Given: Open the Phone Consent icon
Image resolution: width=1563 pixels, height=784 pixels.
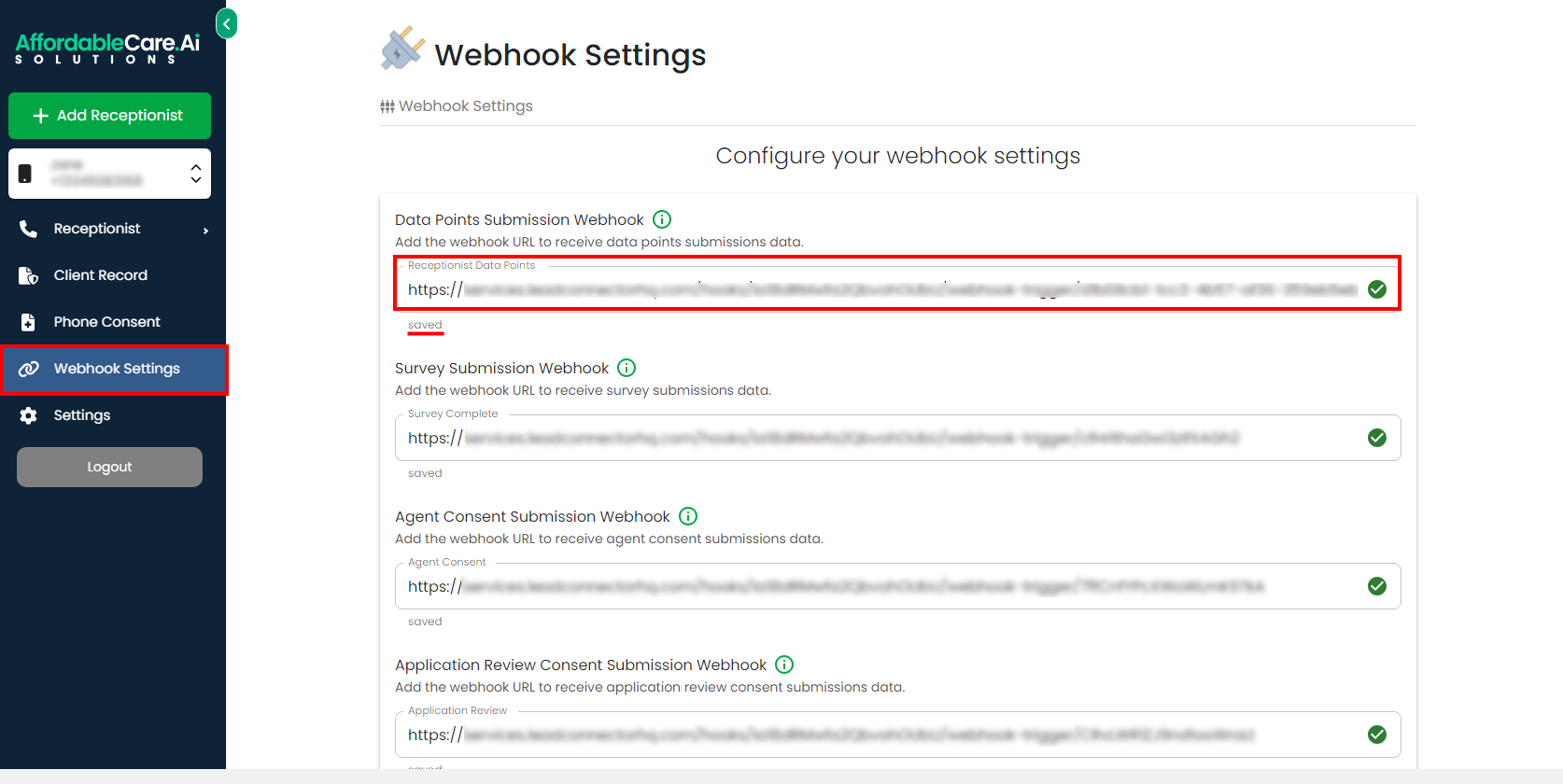Looking at the screenshot, I should pyautogui.click(x=29, y=321).
